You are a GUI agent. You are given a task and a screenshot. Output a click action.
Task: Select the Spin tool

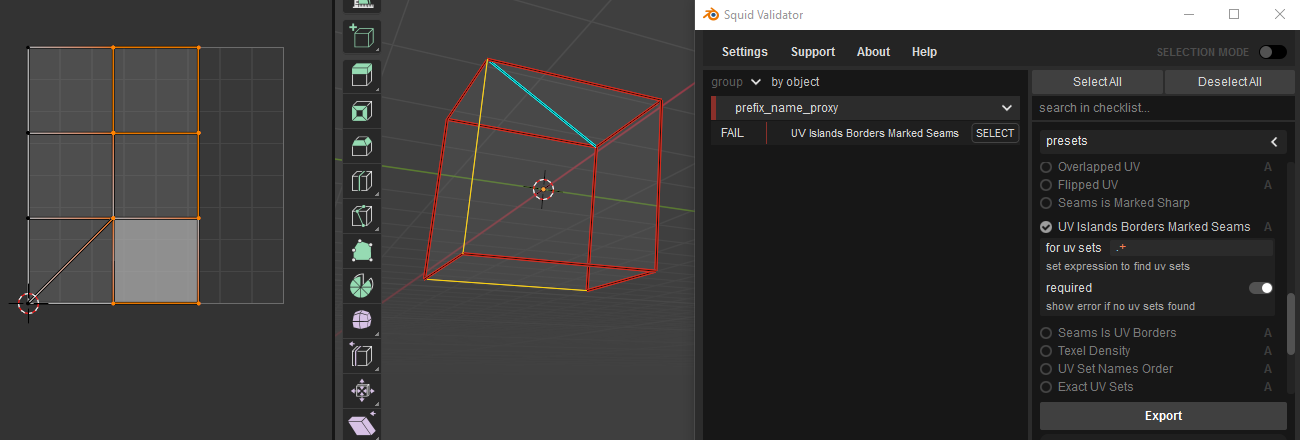click(x=361, y=286)
